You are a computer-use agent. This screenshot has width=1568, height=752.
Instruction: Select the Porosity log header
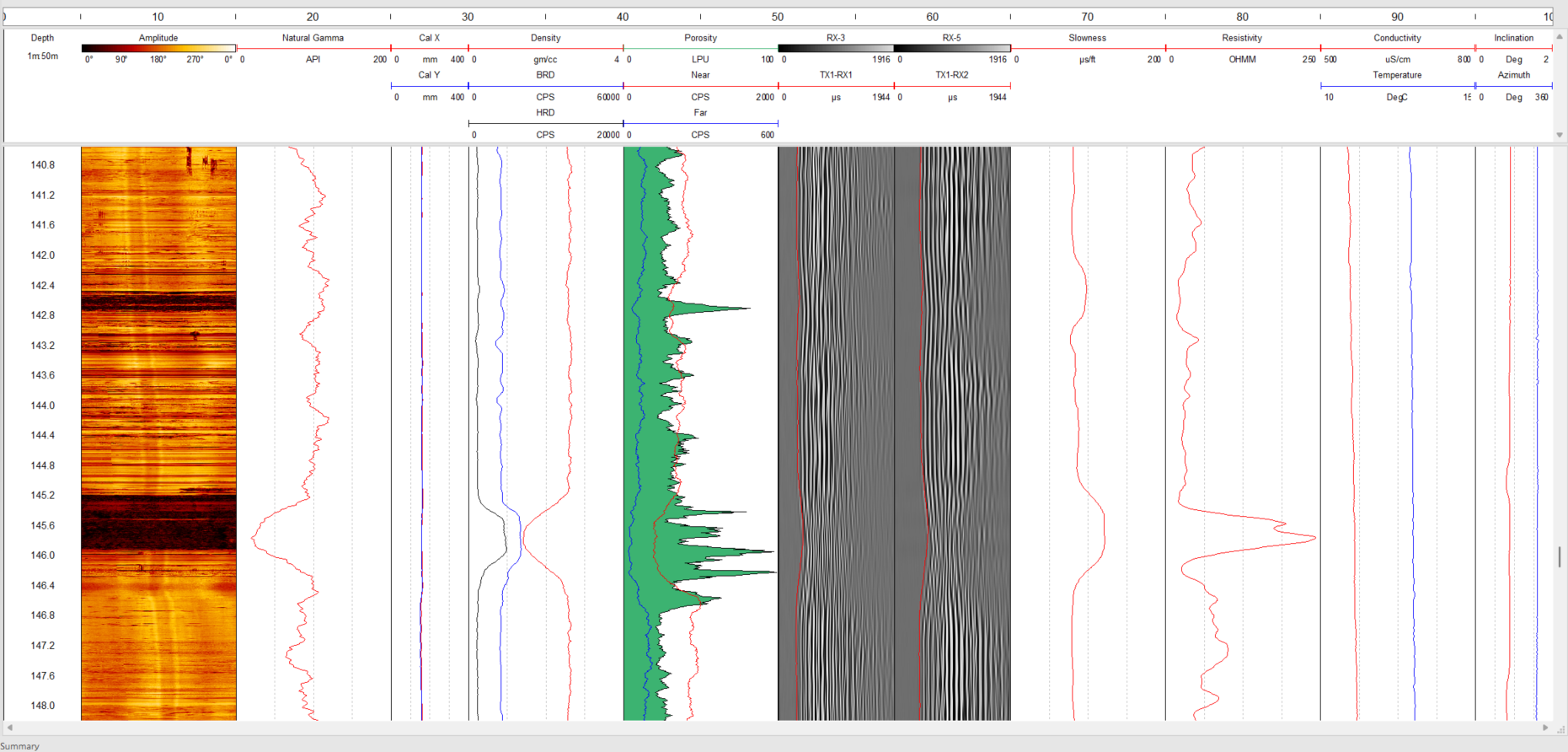click(700, 38)
